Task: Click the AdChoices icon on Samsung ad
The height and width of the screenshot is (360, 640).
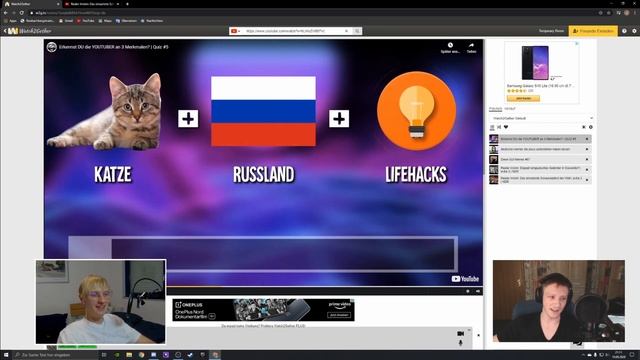Action: coord(577,43)
